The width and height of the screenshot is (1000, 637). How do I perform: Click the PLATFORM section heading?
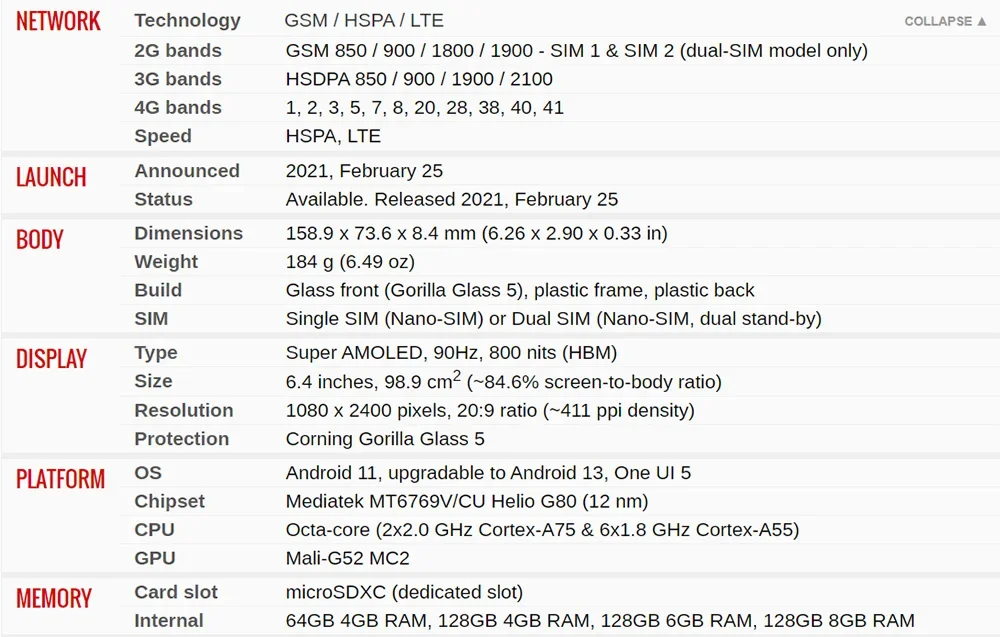(60, 479)
